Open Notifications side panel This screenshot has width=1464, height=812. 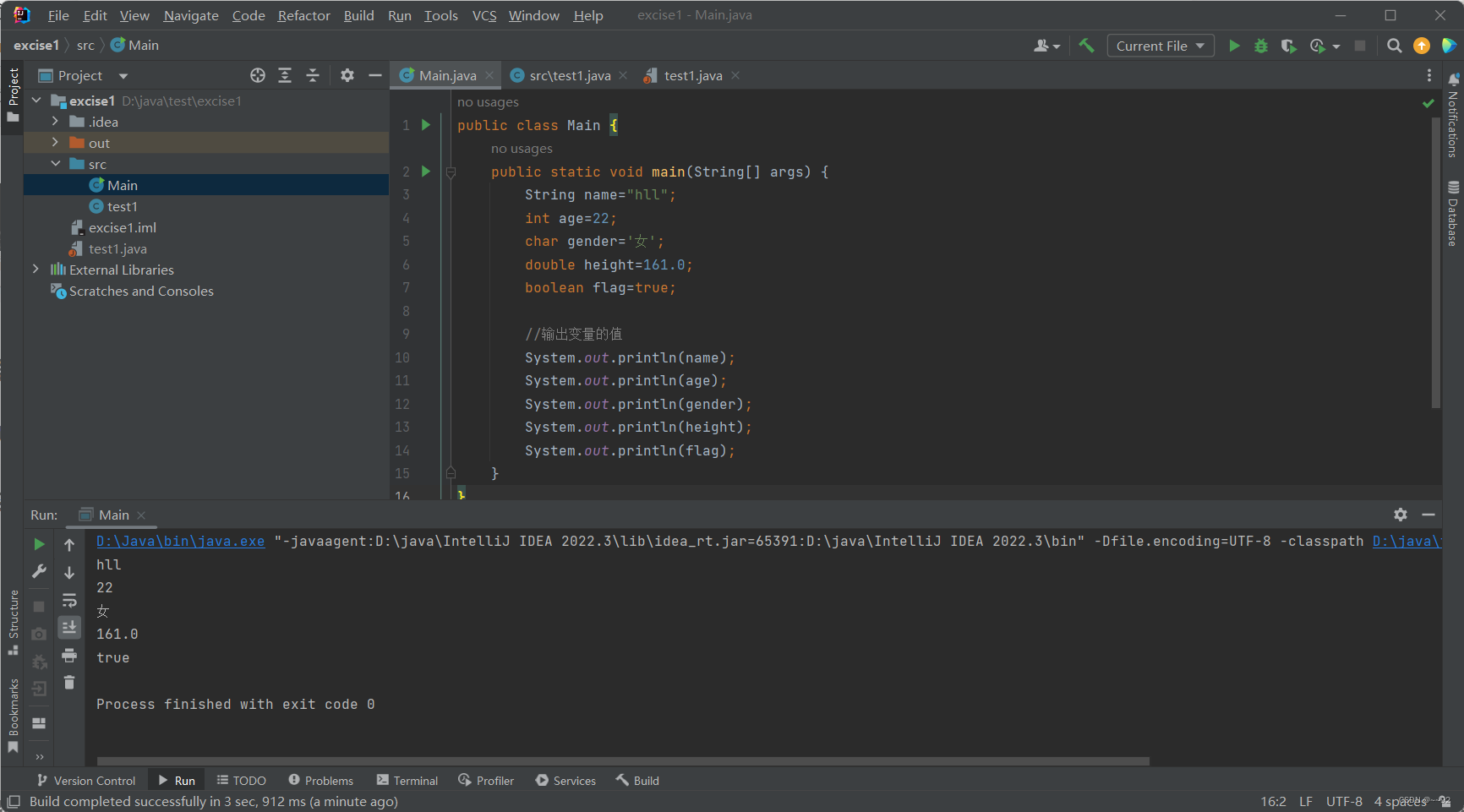(1453, 115)
